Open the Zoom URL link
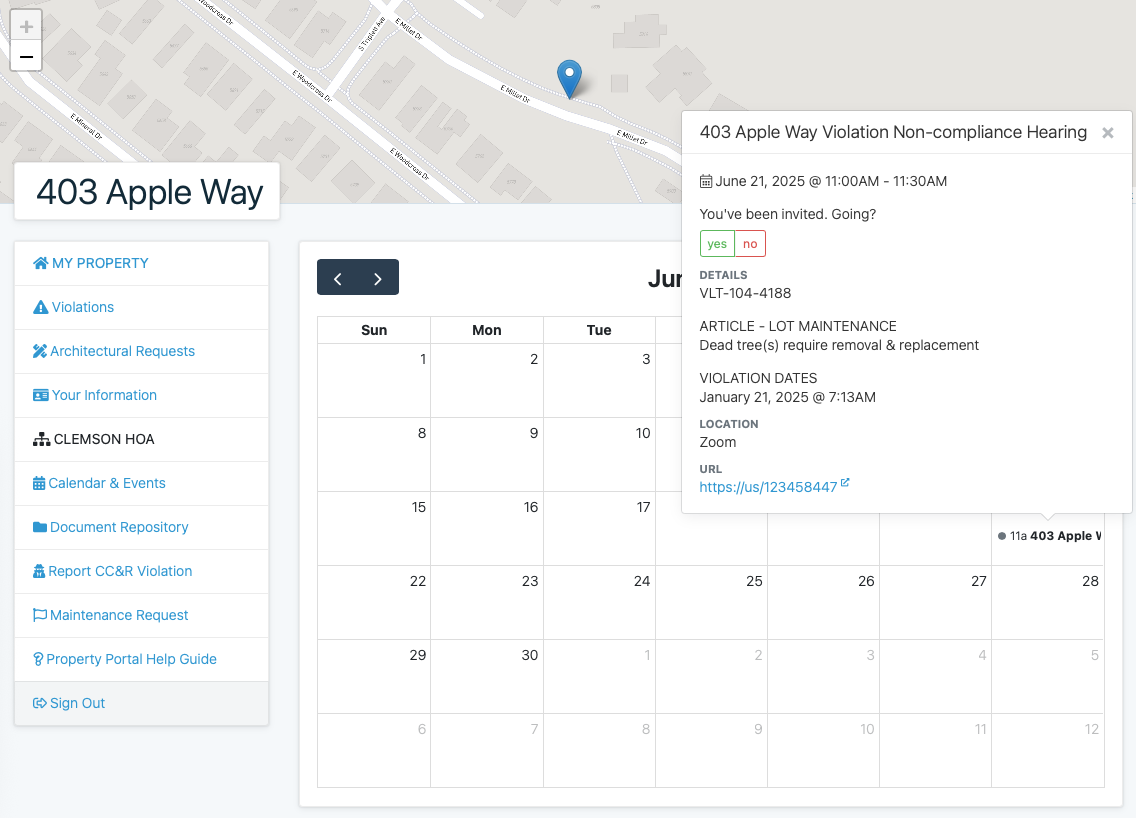This screenshot has width=1136, height=818. click(768, 487)
